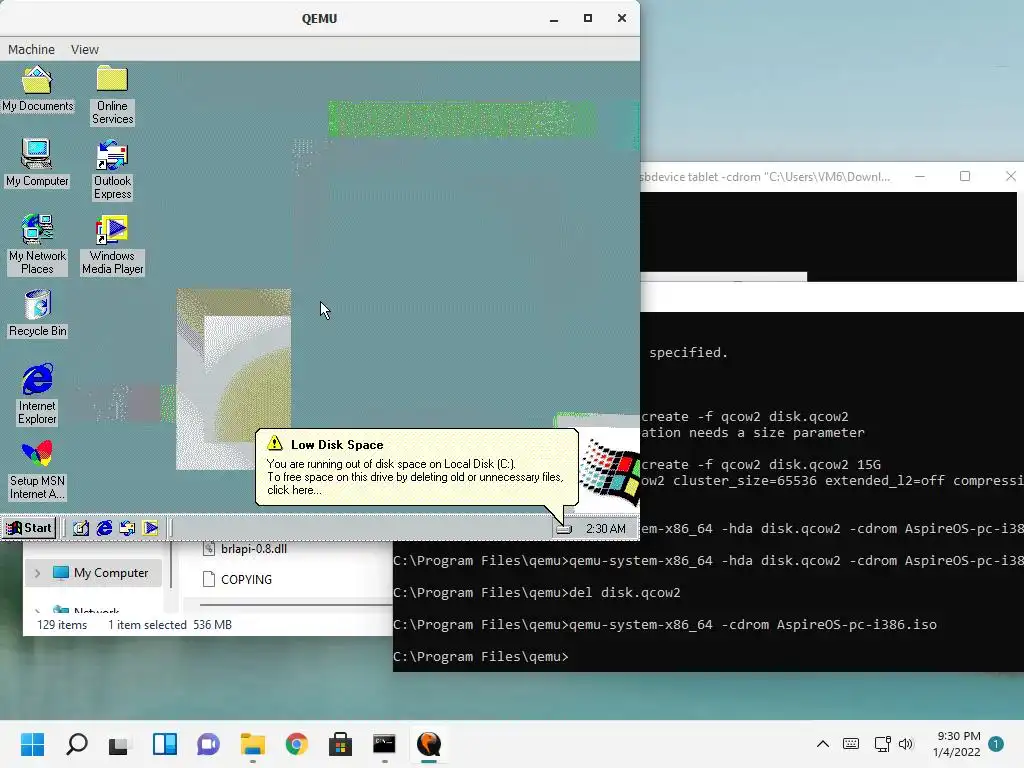Open Task View on taskbar
1024x768 pixels.
click(120, 744)
